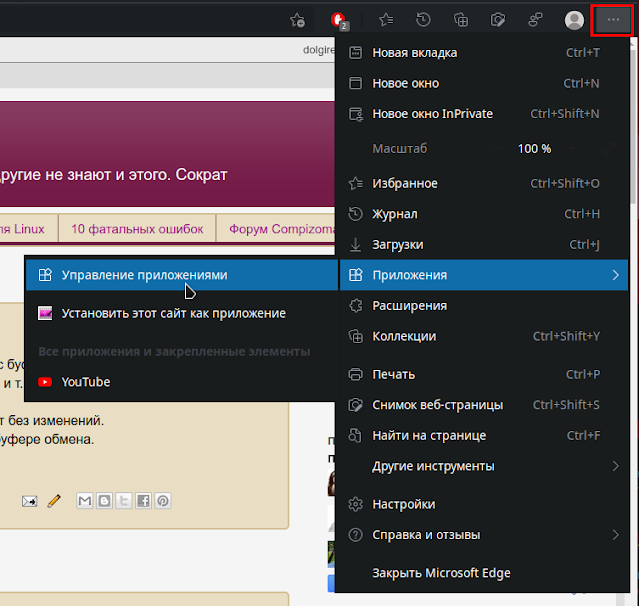Screen dimensions: 639x606
Task: Click the three-dots settings menu button
Action: (613, 20)
